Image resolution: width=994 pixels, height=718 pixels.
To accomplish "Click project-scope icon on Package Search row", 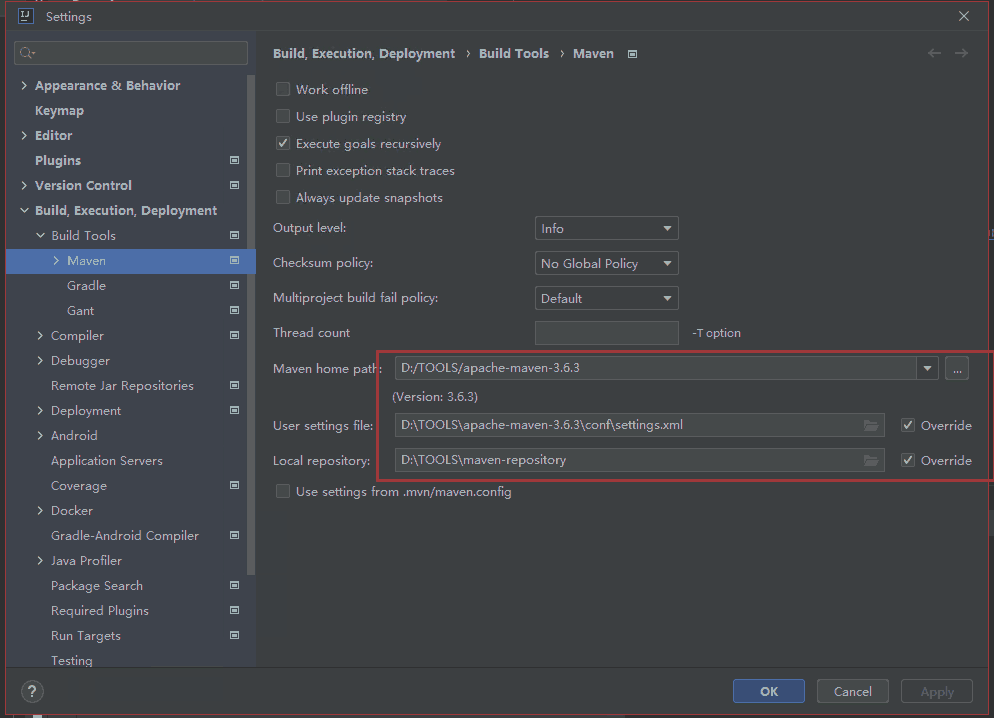I will 235,586.
